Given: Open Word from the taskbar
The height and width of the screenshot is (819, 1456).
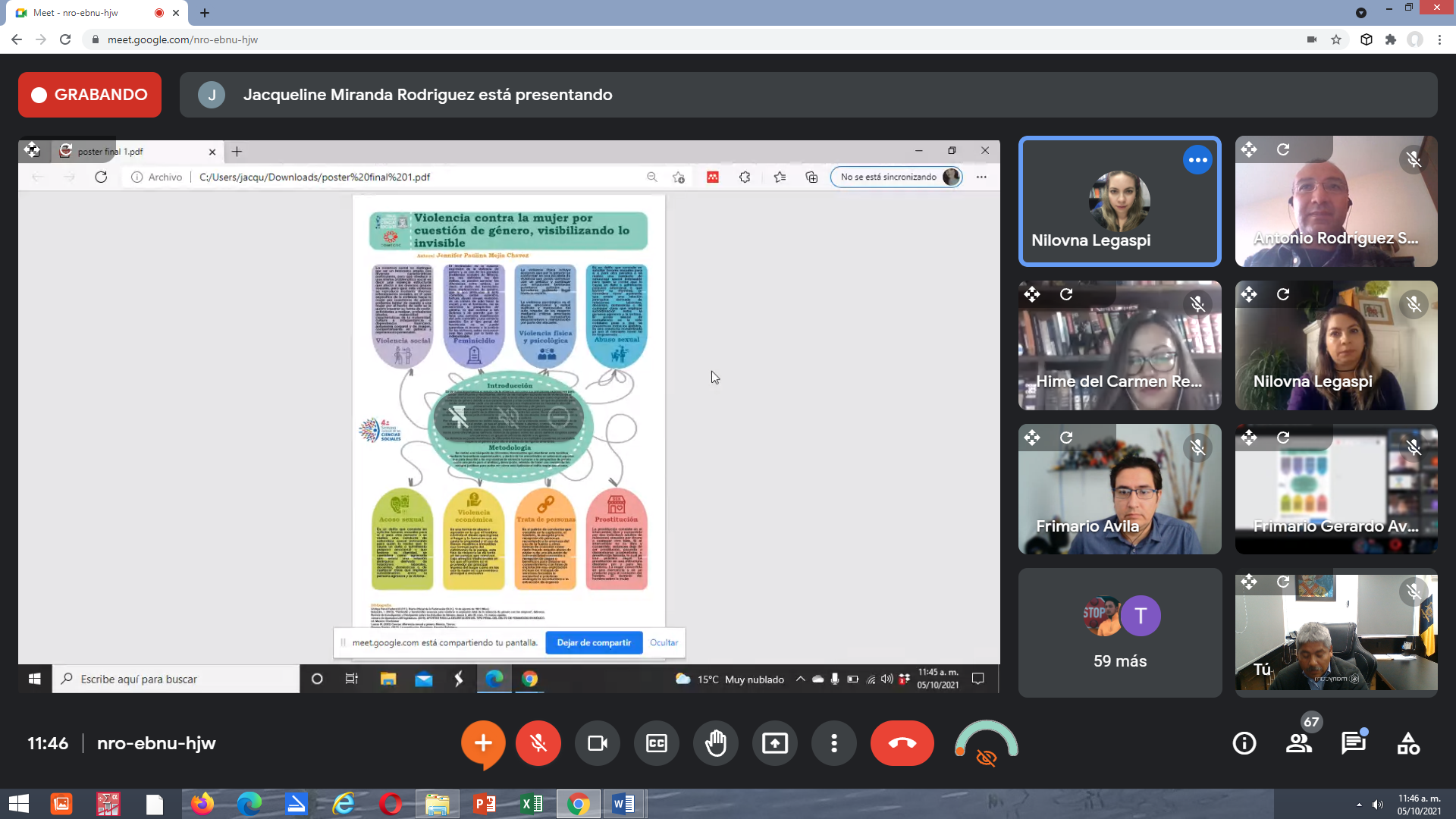Looking at the screenshot, I should click(x=623, y=804).
